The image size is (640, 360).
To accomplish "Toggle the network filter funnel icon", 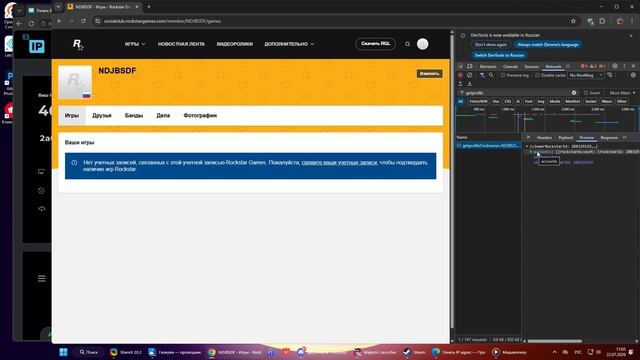I will (x=482, y=75).
